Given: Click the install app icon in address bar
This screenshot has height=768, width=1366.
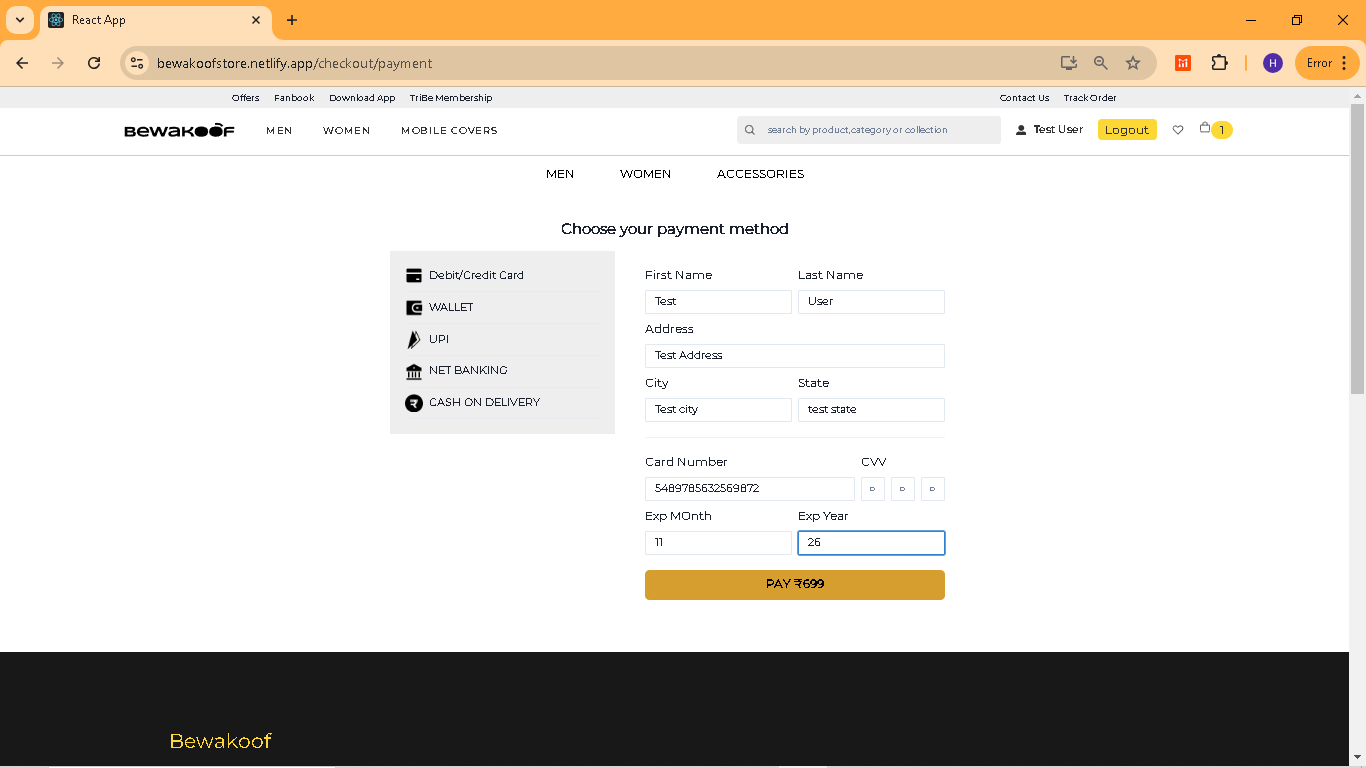Looking at the screenshot, I should point(1069,63).
